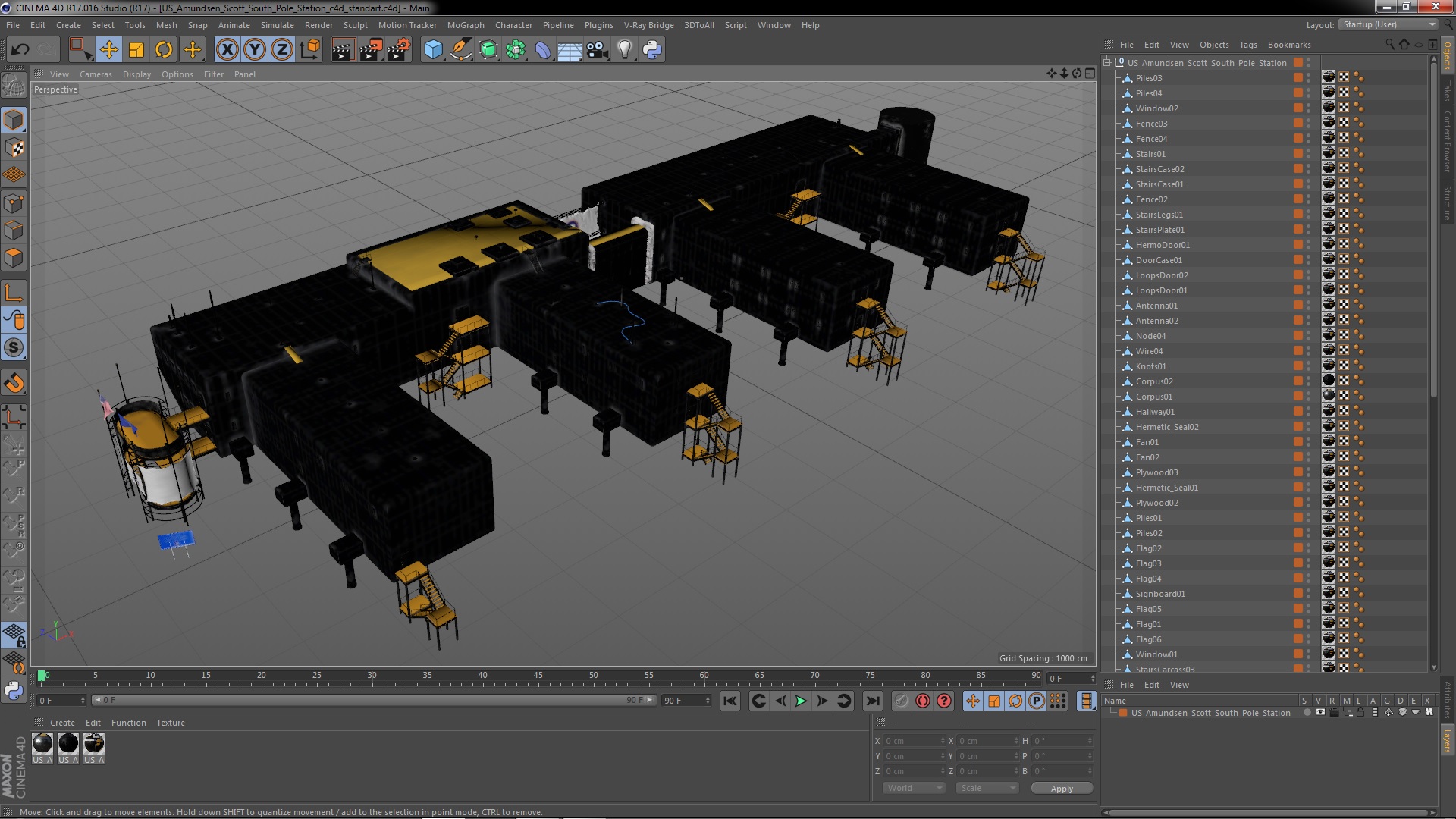Select the Scale tool in top toolbar
This screenshot has height=819, width=1456.
click(x=136, y=50)
